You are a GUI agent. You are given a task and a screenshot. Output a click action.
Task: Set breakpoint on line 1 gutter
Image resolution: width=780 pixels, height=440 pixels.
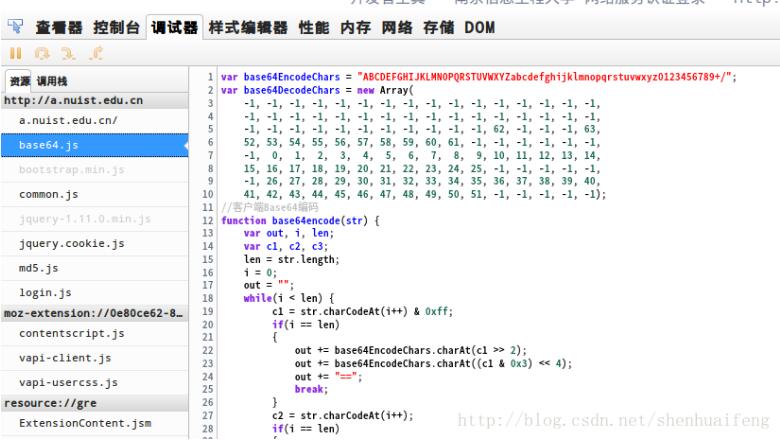pyautogui.click(x=210, y=77)
